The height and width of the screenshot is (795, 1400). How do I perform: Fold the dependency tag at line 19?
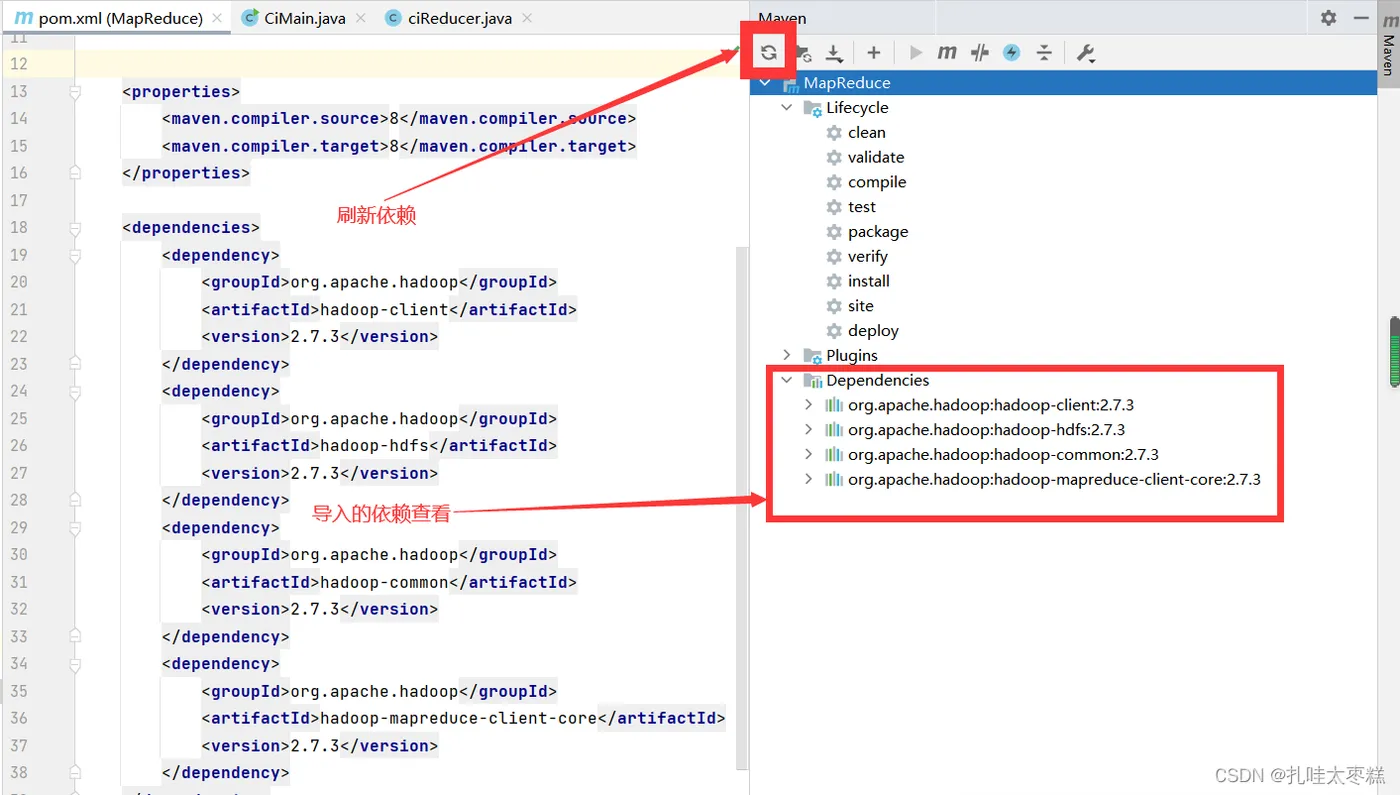(75, 255)
